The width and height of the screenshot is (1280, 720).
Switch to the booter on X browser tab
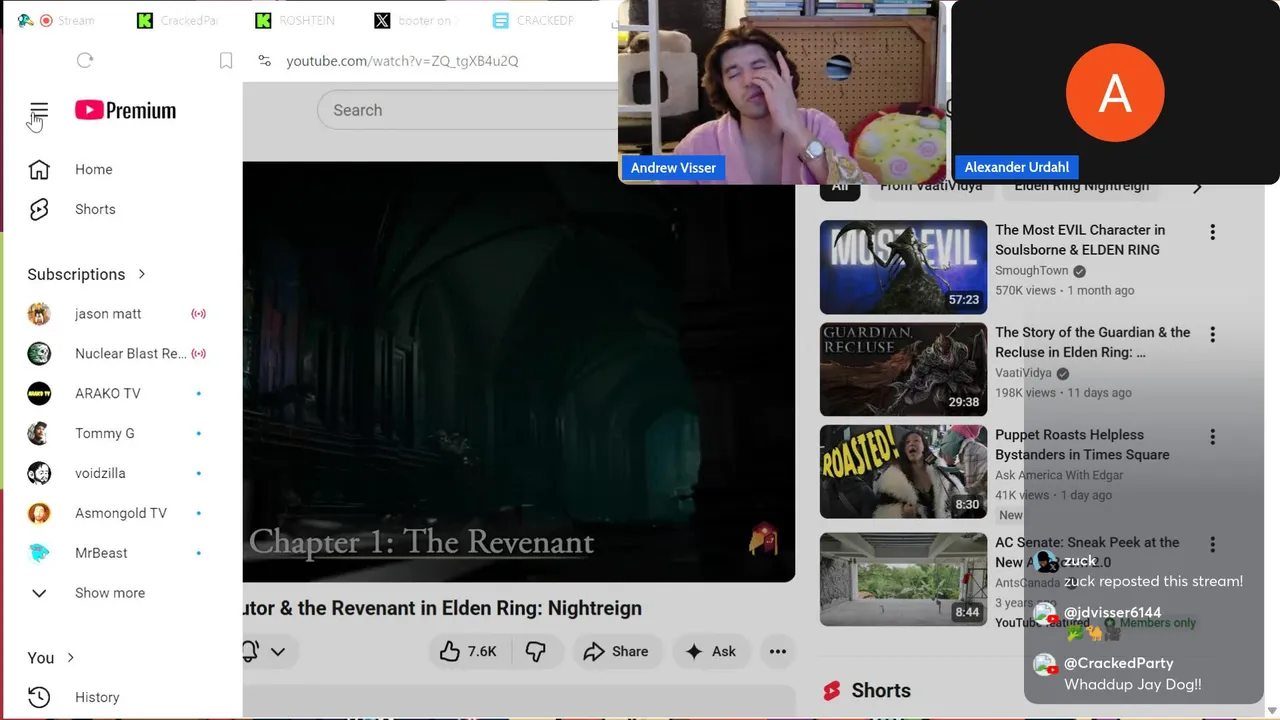[x=416, y=20]
